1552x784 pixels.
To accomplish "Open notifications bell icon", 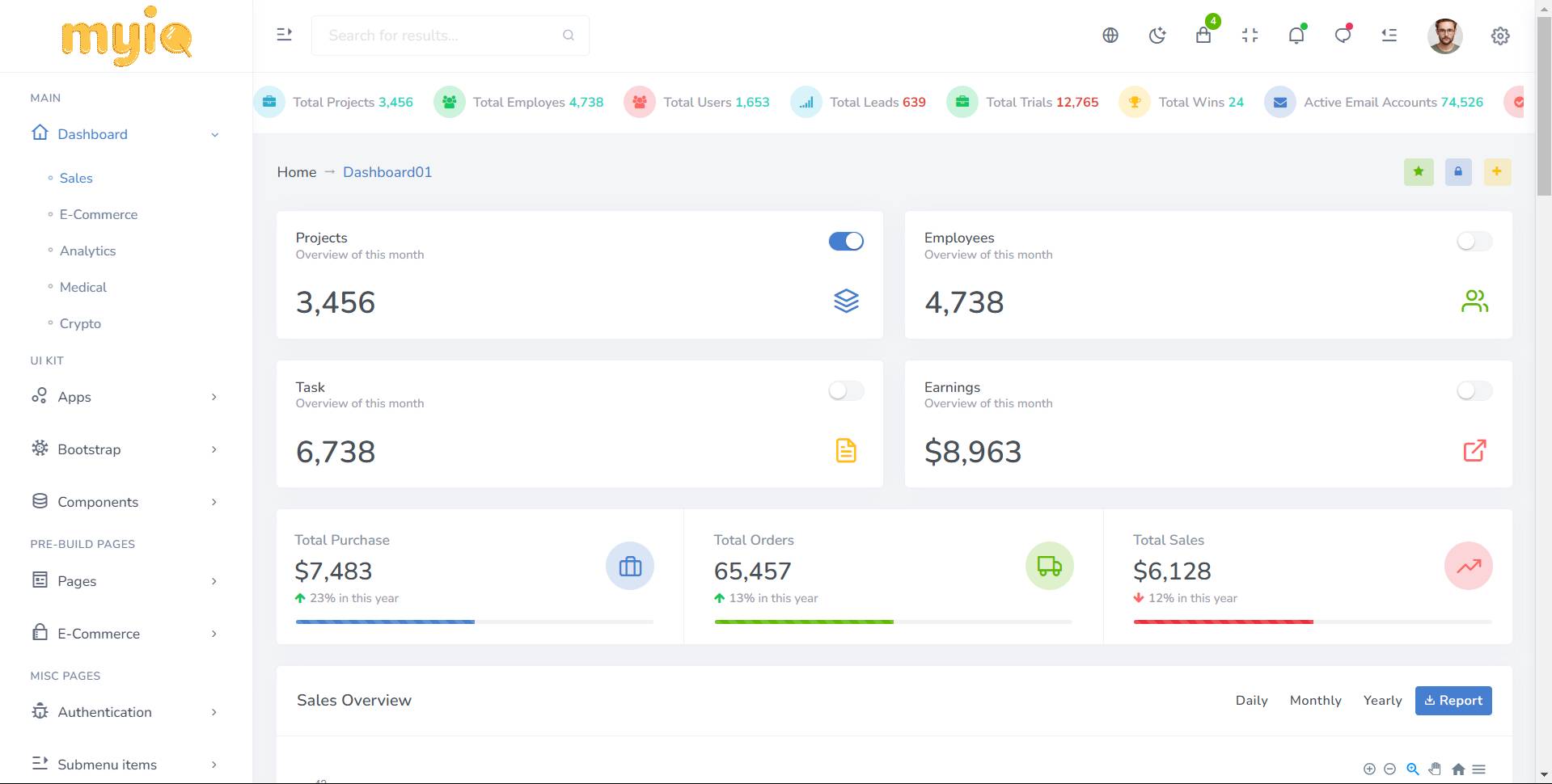I will coord(1296,36).
